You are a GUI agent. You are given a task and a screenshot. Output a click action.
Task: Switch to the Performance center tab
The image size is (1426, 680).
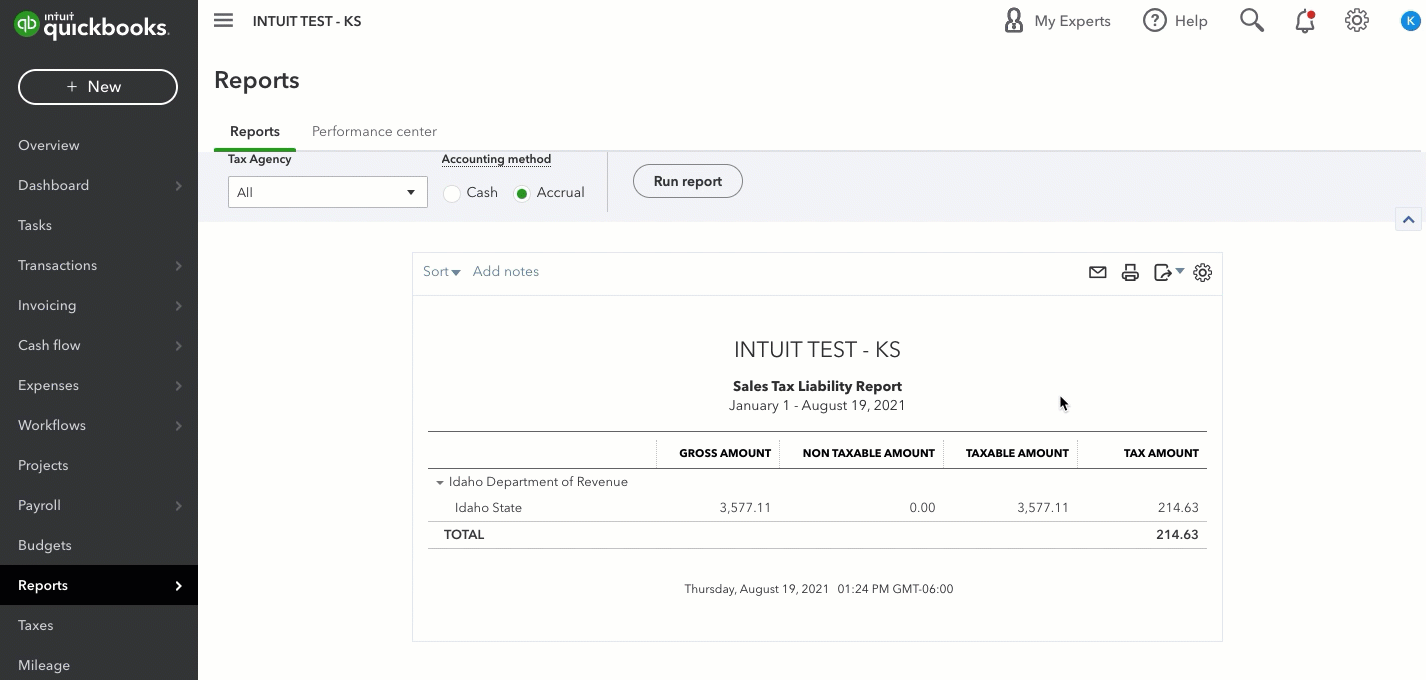pyautogui.click(x=374, y=131)
